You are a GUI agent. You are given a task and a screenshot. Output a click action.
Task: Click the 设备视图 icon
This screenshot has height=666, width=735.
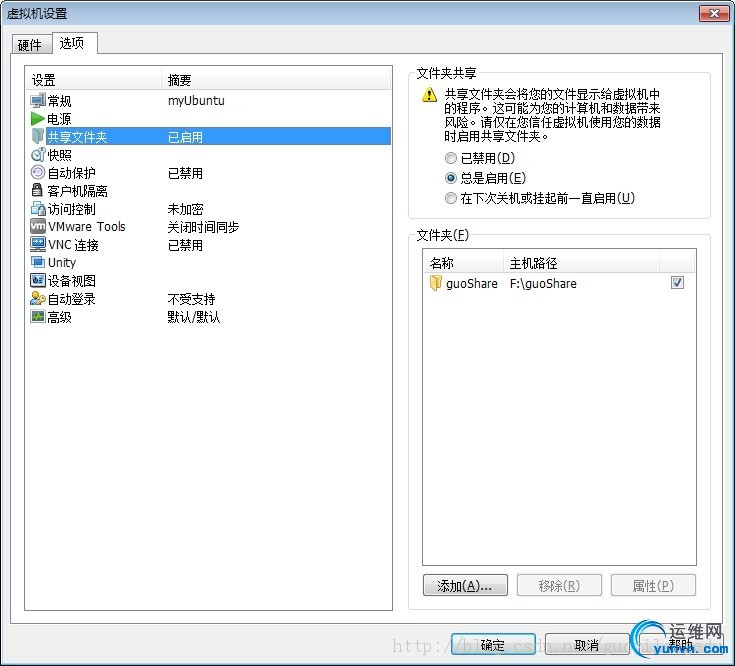point(38,280)
